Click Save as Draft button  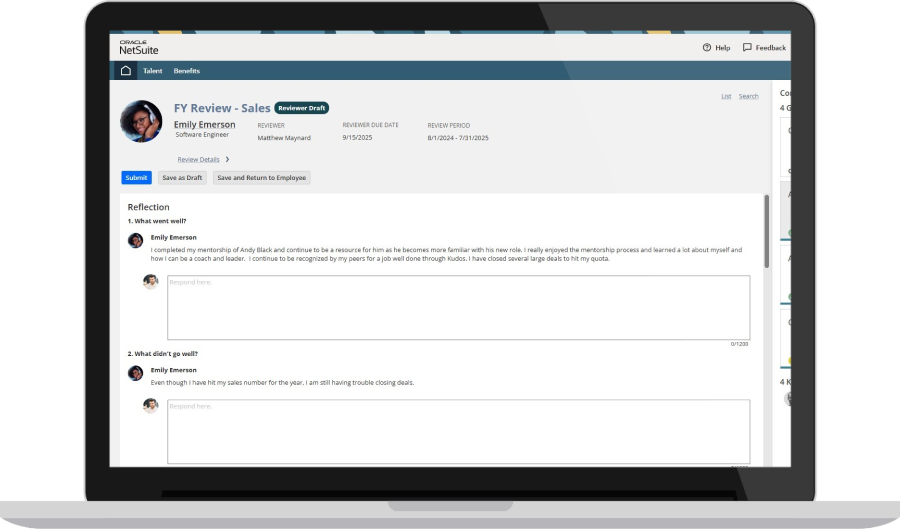[x=182, y=178]
